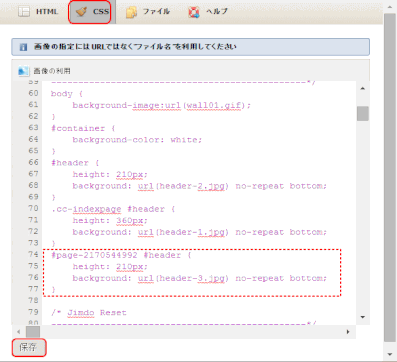This screenshot has width=397, height=362.
Task: Click the image filename notice text
Action: 135,47
